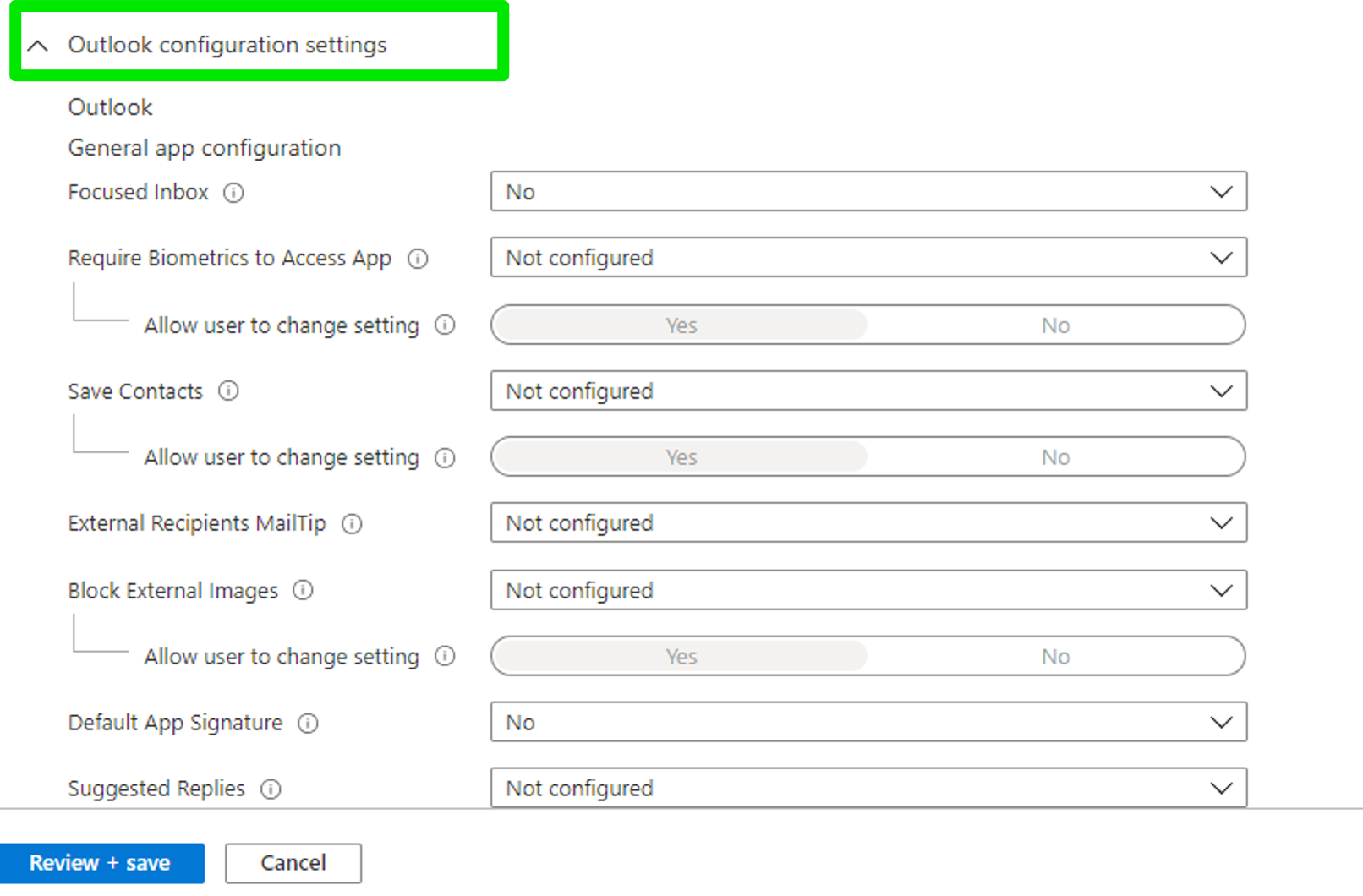Open the Block External Images dropdown

[868, 590]
